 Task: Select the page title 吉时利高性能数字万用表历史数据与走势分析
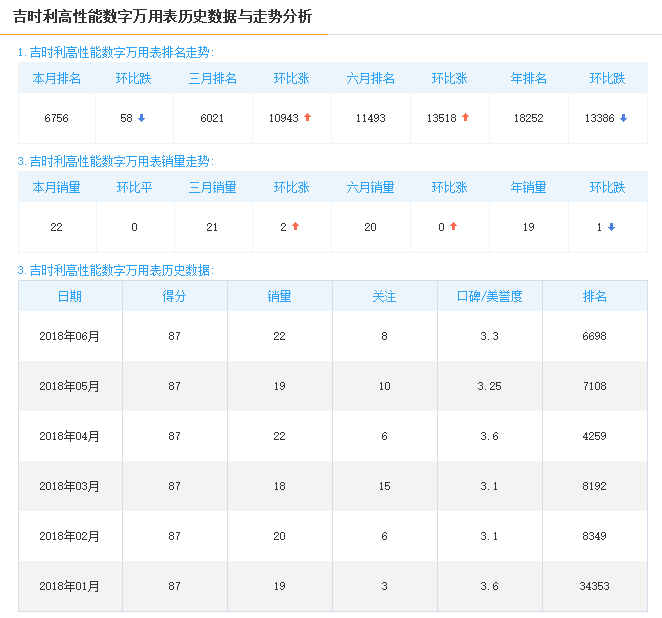click(x=163, y=16)
